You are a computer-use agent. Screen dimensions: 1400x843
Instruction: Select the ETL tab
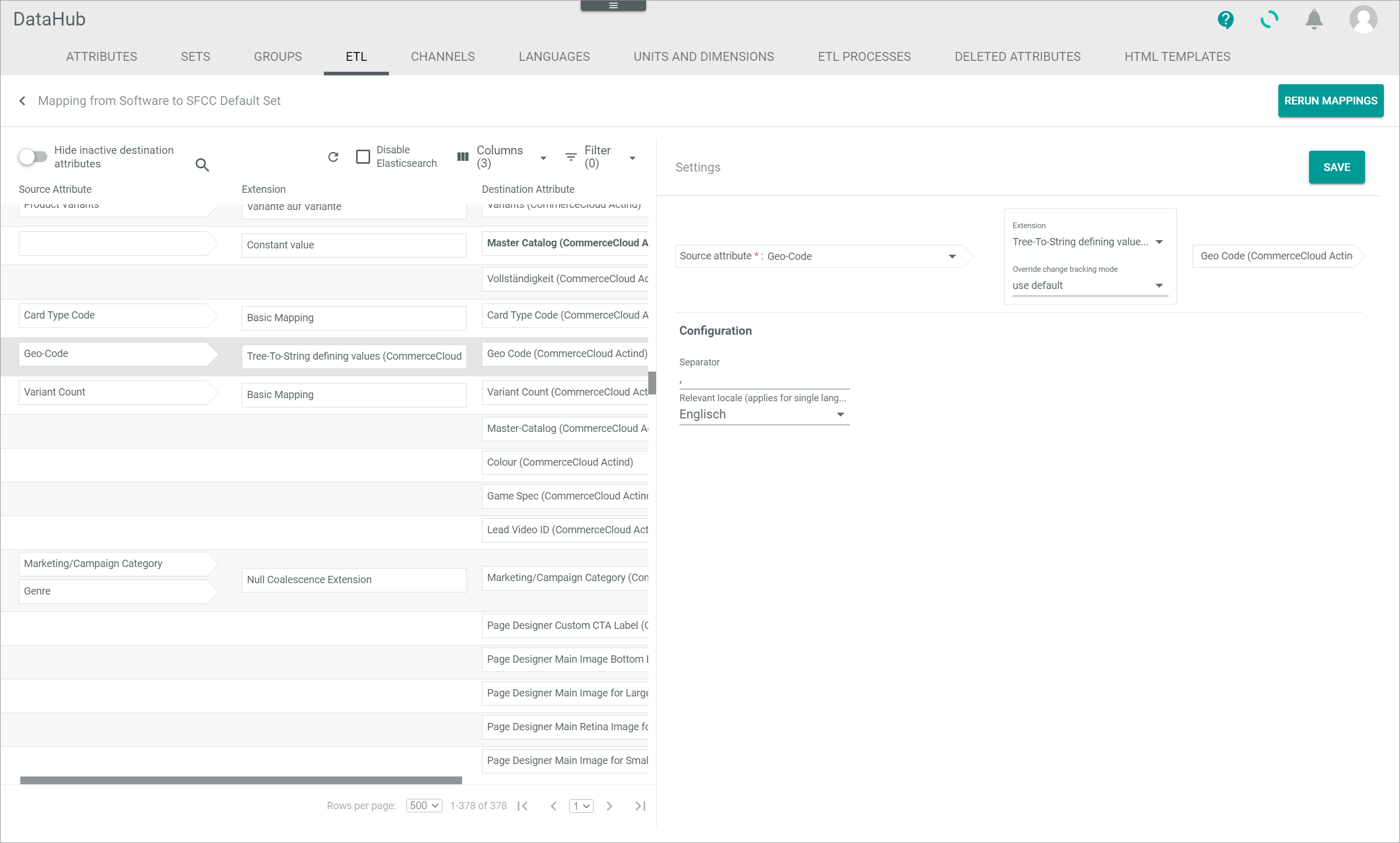point(356,56)
